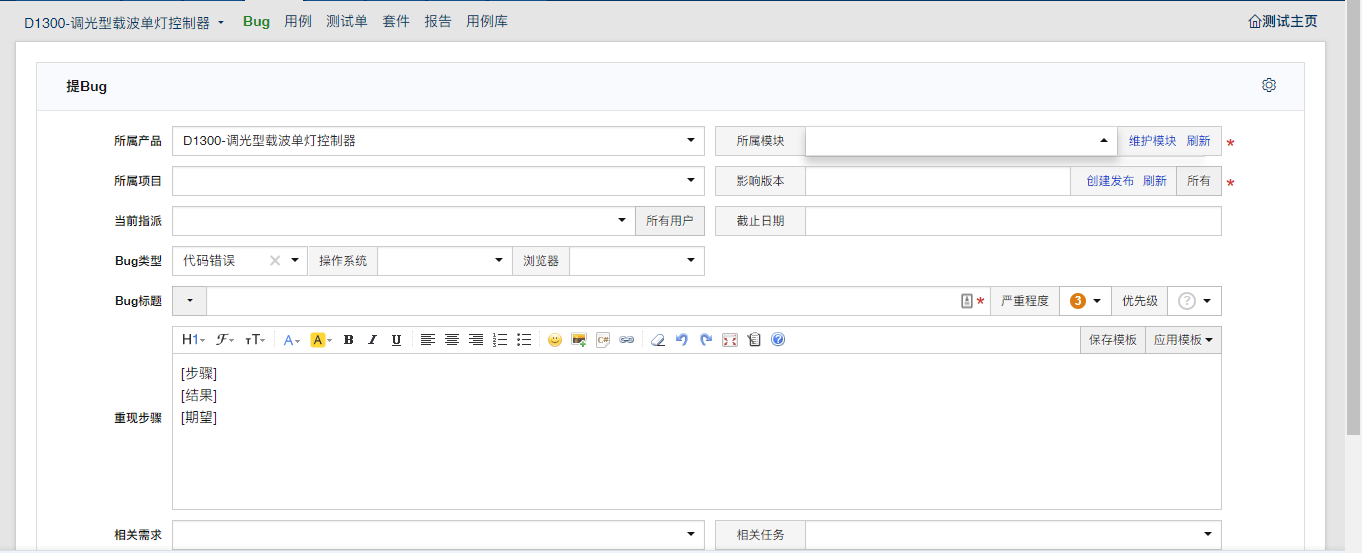Insert image into editor
The image size is (1362, 553).
click(x=578, y=340)
